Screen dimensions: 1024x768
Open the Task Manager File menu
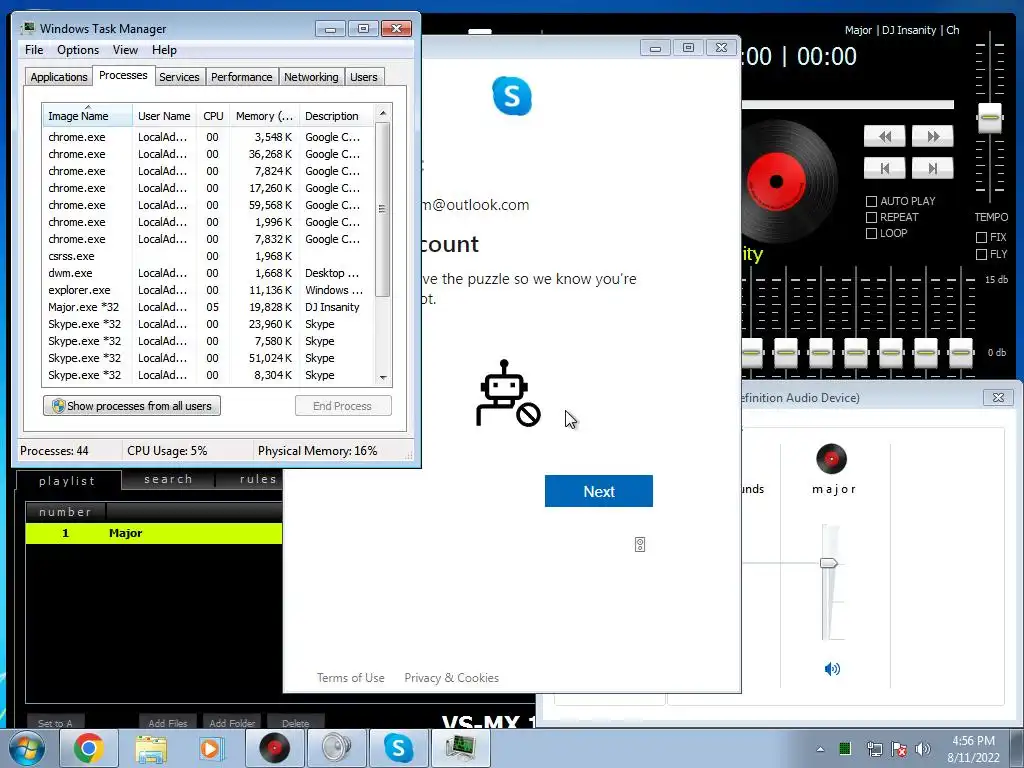click(34, 50)
